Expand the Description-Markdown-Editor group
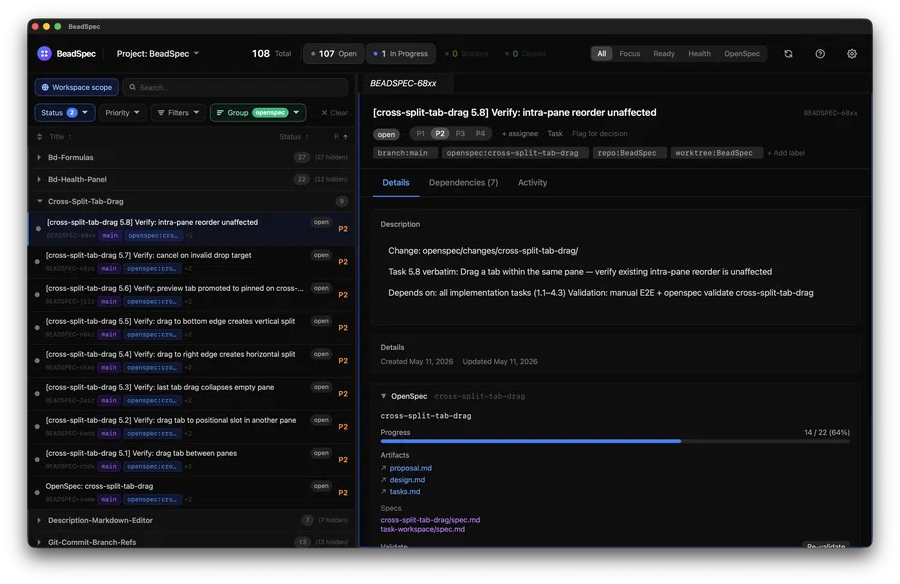Screen dimensions: 900x584 (39, 520)
